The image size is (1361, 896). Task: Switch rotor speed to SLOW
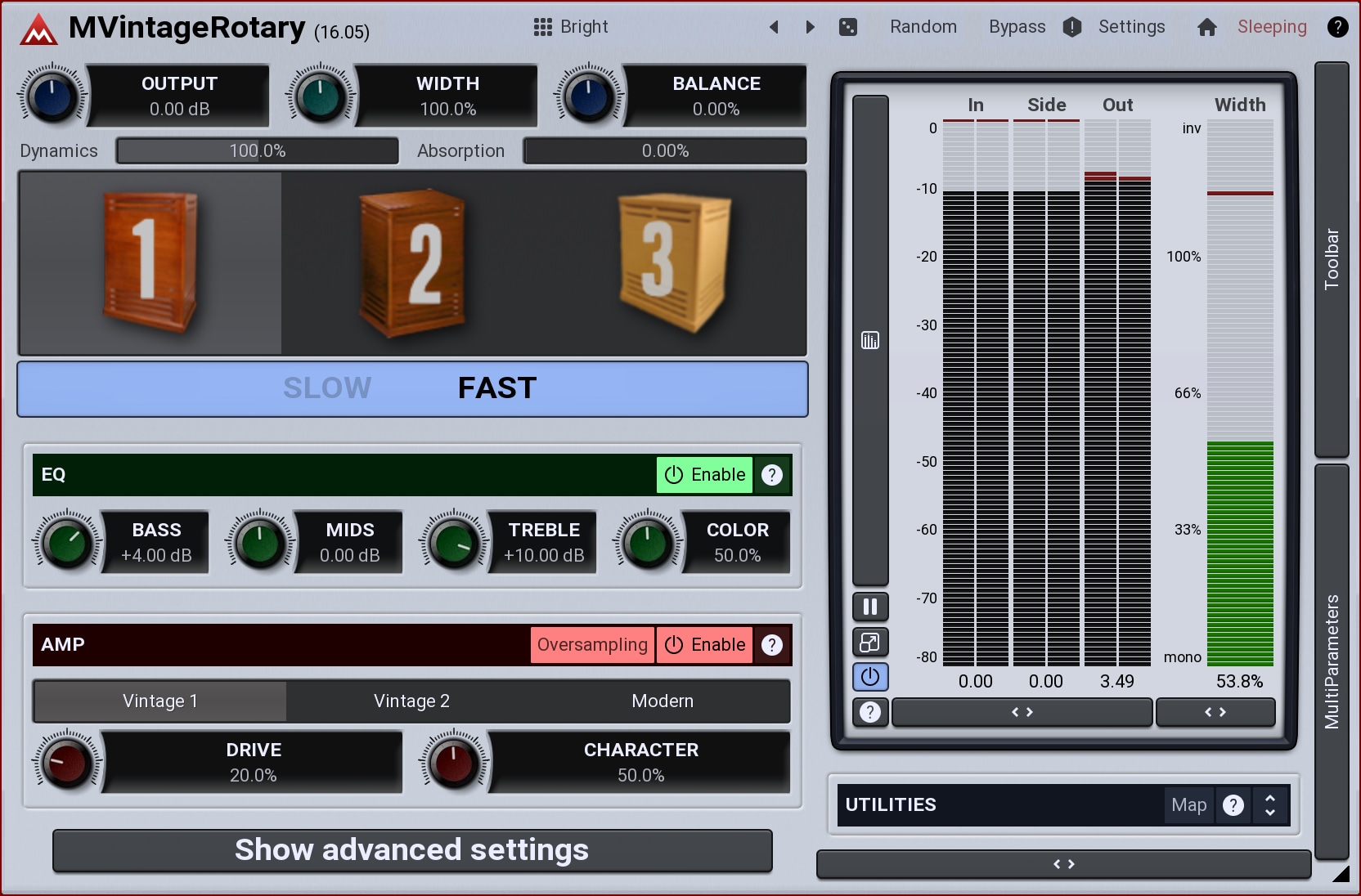click(327, 388)
